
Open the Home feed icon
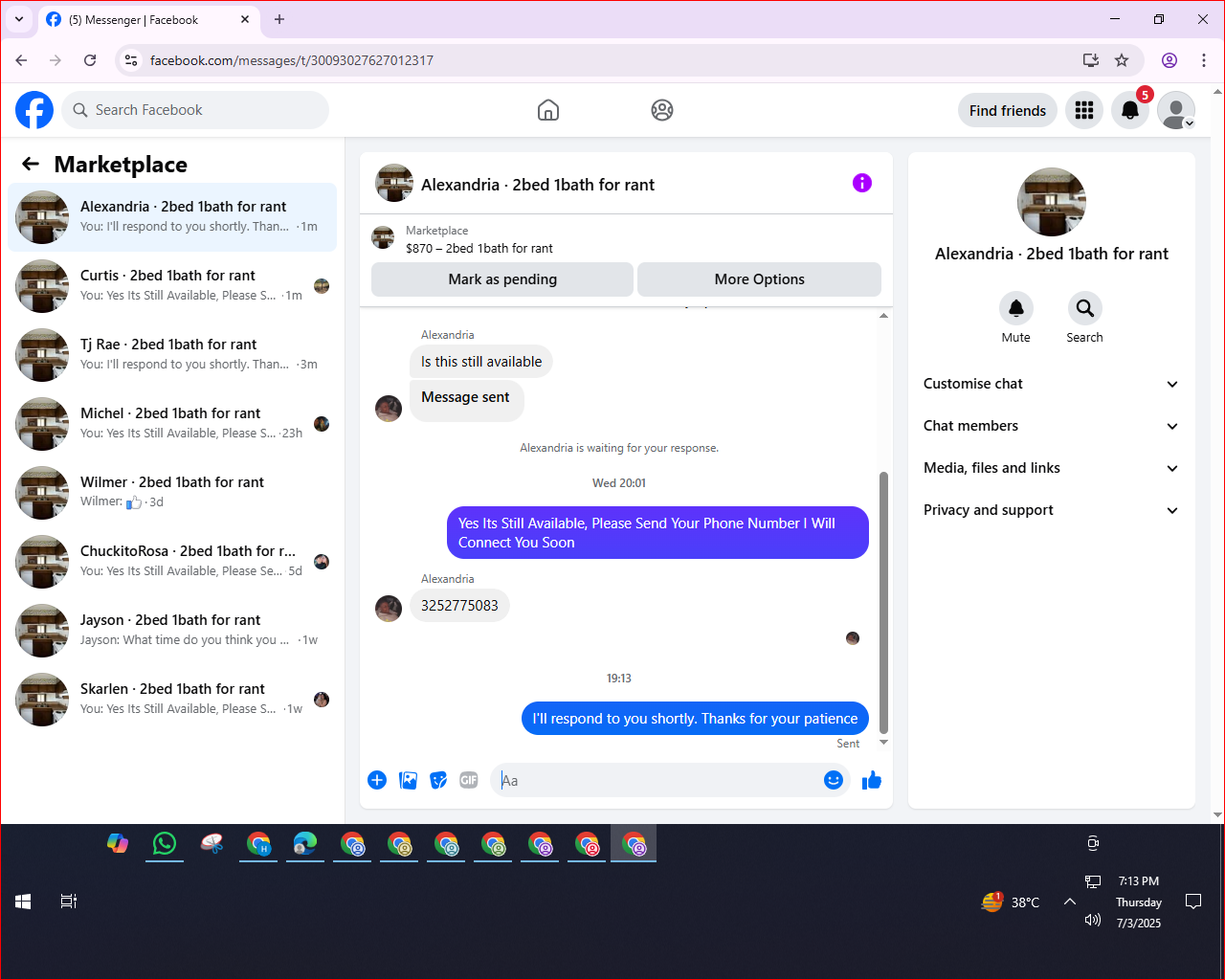(548, 110)
